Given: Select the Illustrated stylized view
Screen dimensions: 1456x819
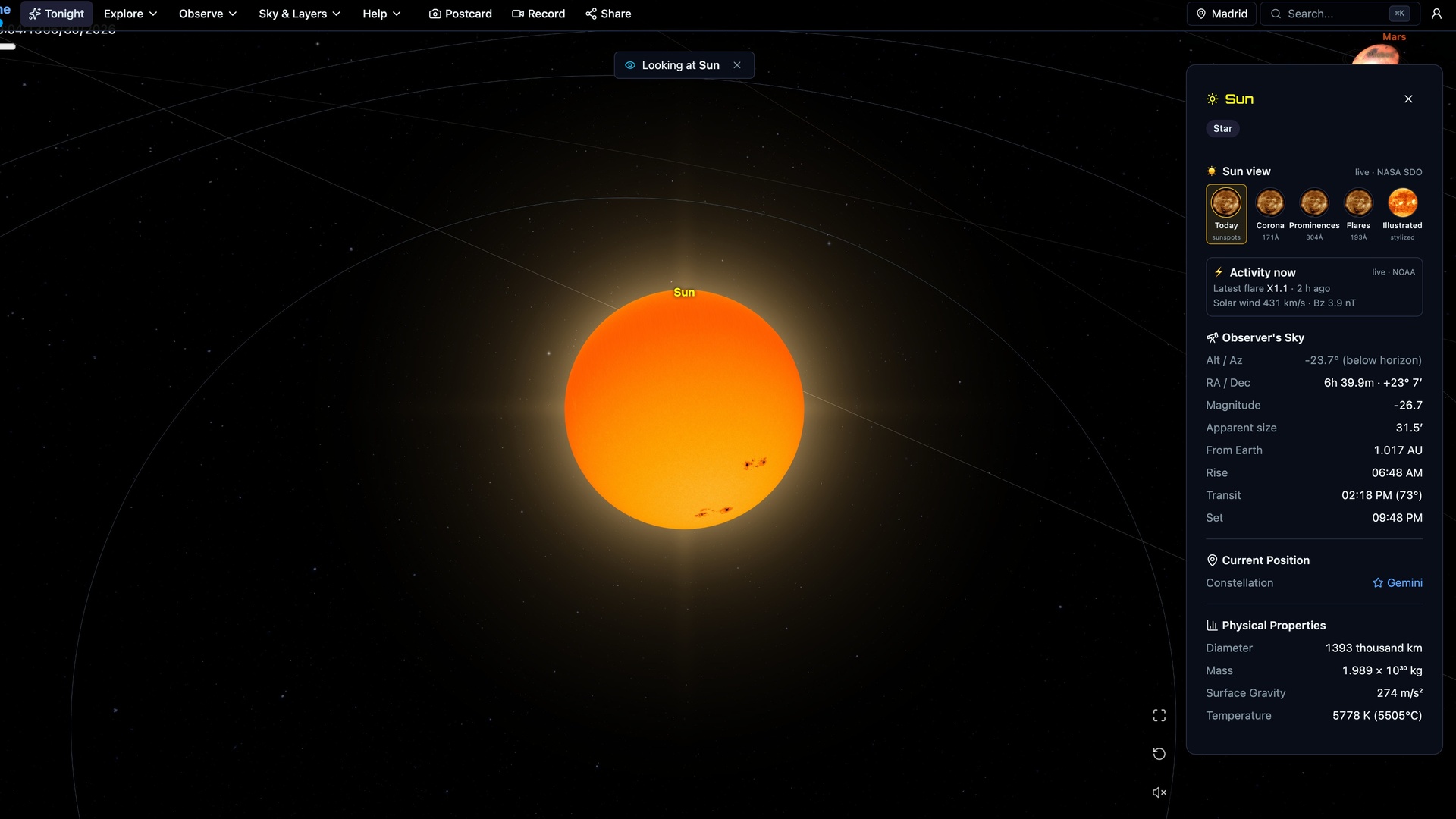Looking at the screenshot, I should pos(1402,214).
